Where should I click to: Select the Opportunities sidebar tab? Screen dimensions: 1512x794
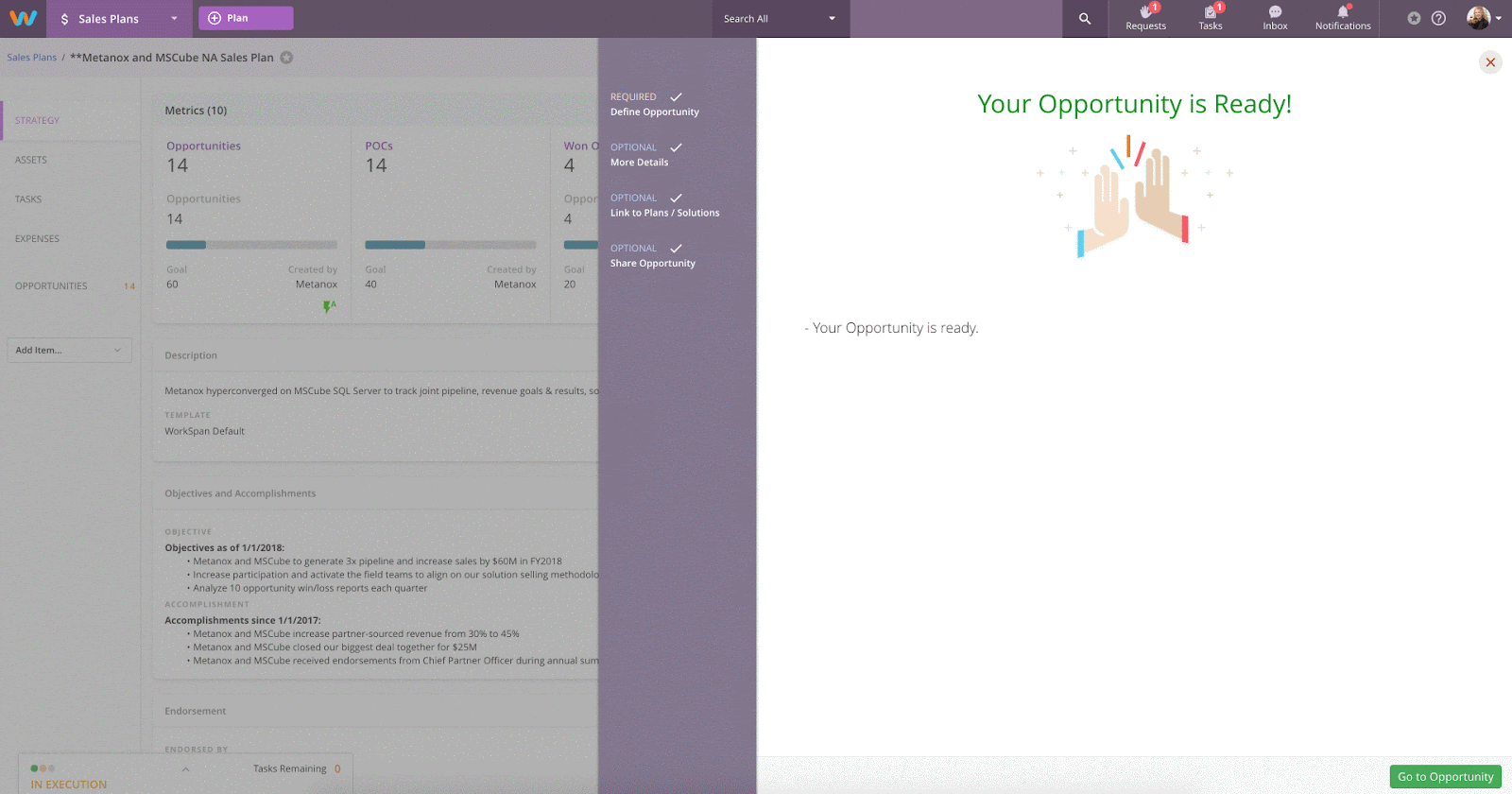point(51,286)
